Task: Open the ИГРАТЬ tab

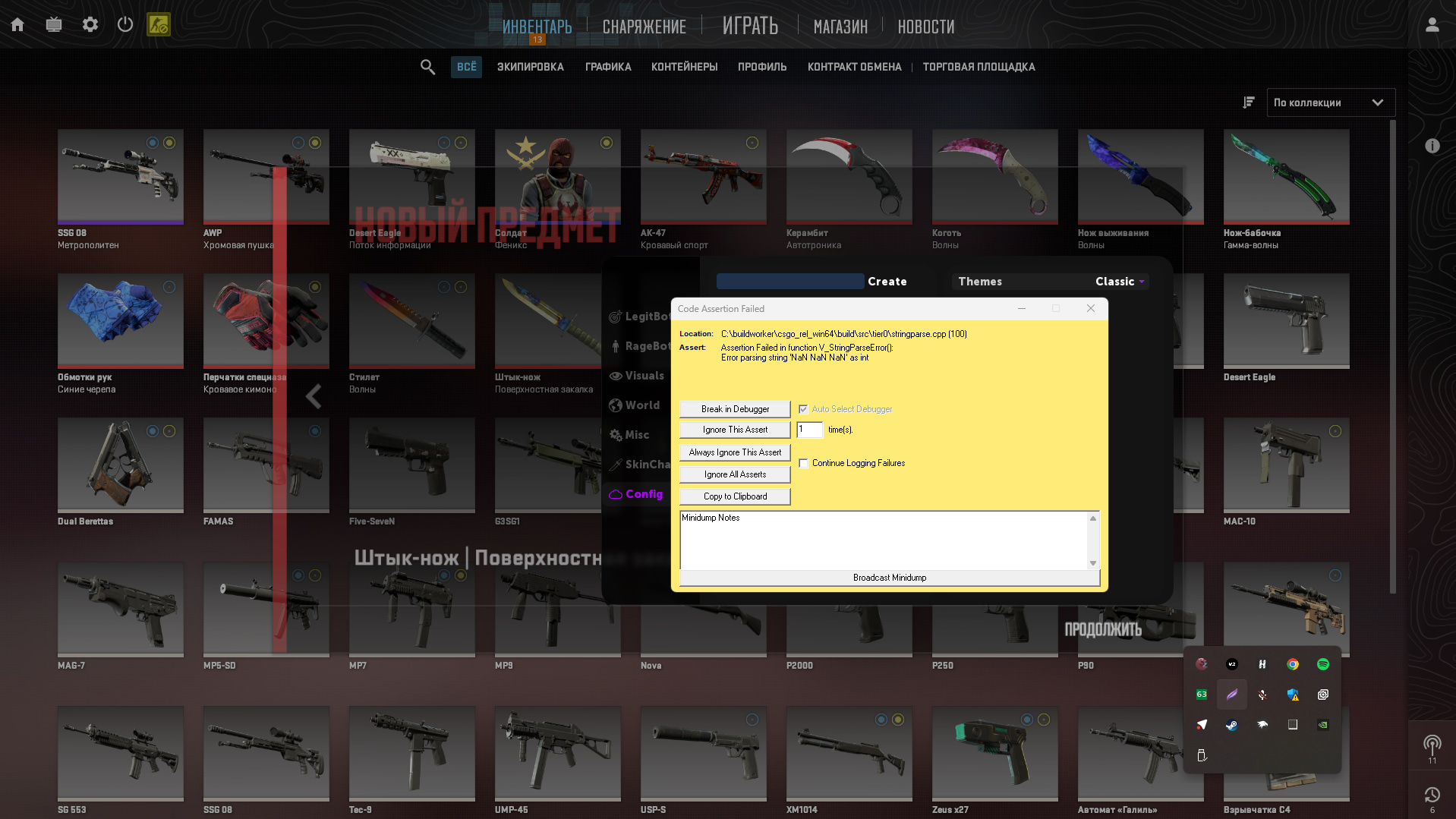Action: click(750, 26)
